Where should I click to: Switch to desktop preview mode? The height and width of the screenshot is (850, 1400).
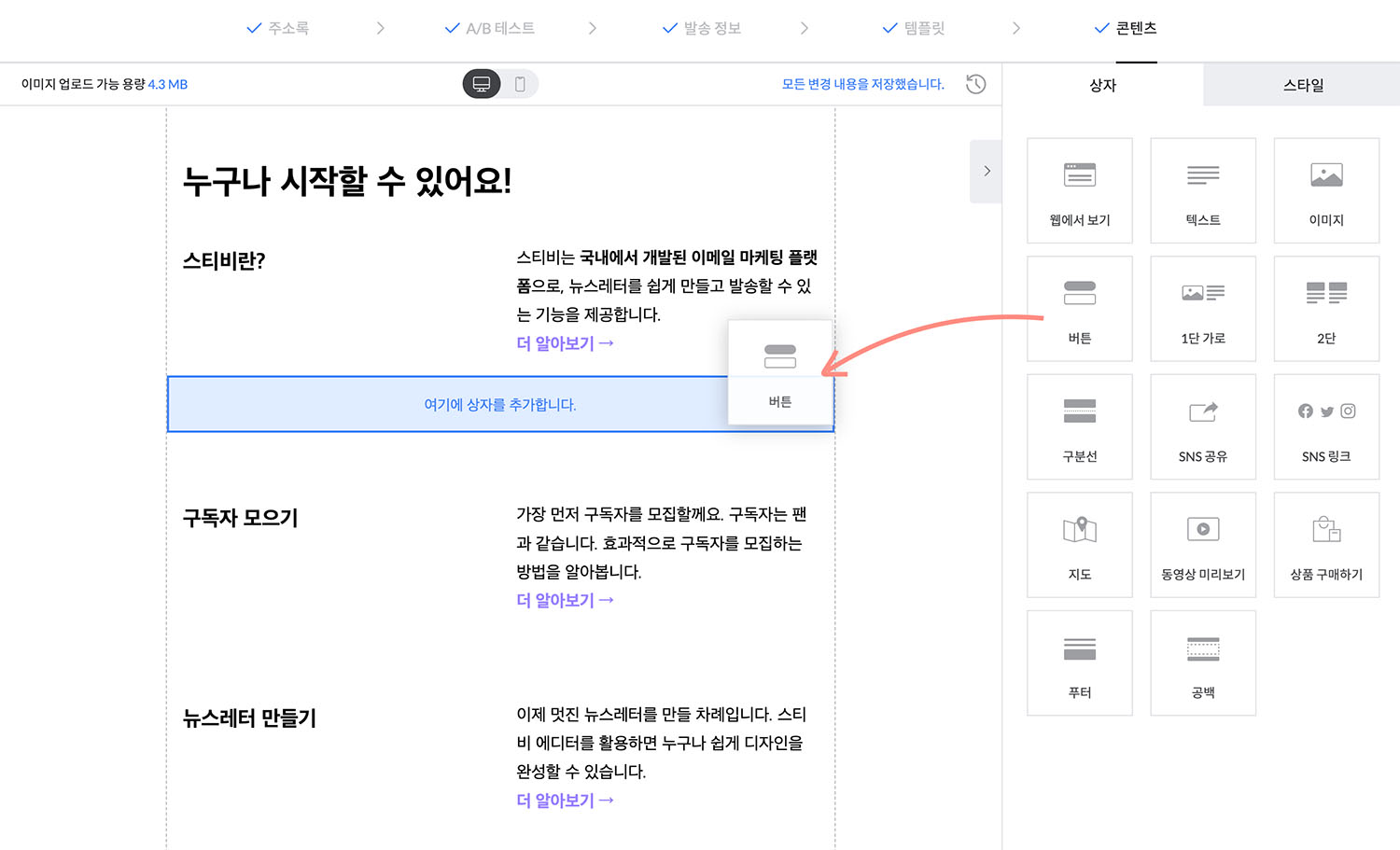coord(482,84)
